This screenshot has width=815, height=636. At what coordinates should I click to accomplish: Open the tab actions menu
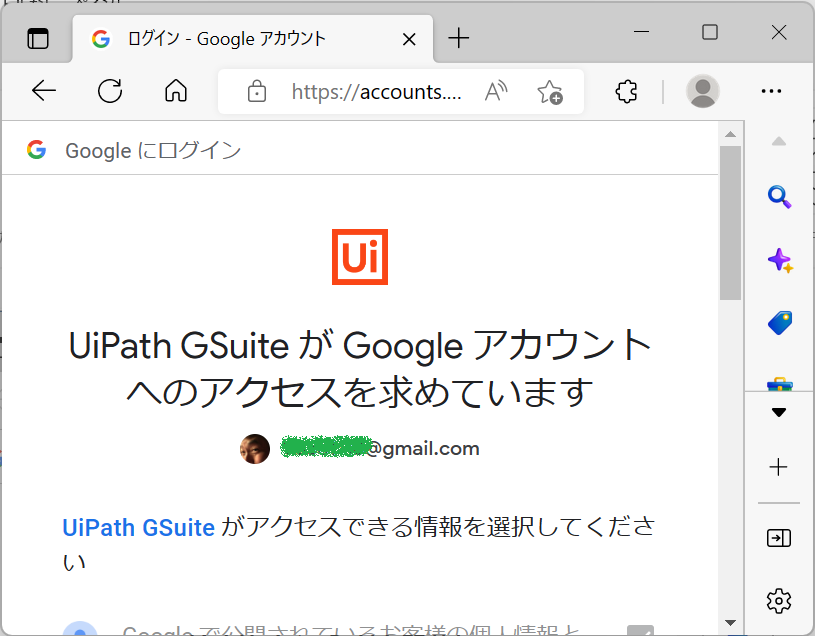(x=37, y=38)
